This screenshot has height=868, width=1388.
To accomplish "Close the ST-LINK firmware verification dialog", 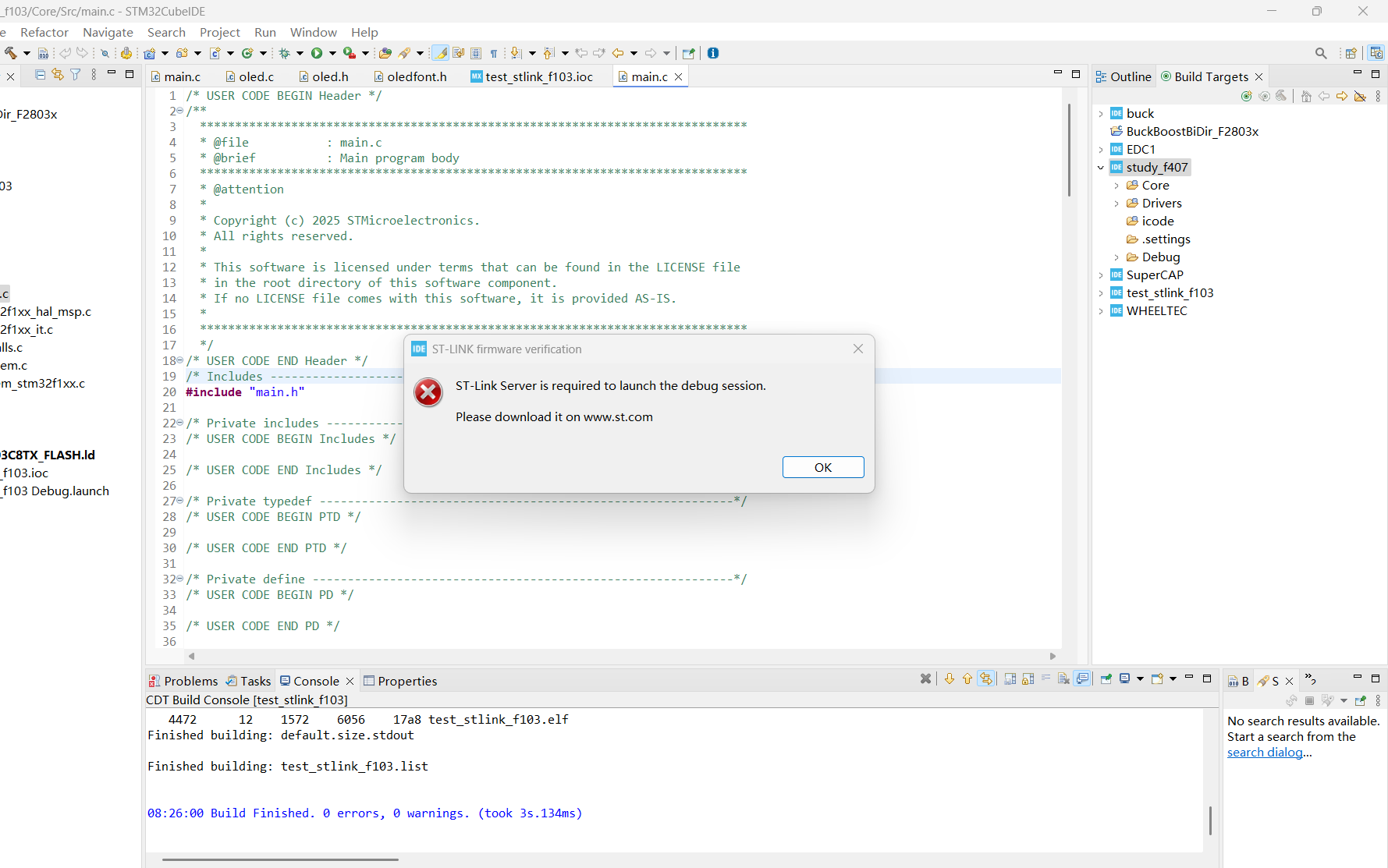I will tap(858, 349).
